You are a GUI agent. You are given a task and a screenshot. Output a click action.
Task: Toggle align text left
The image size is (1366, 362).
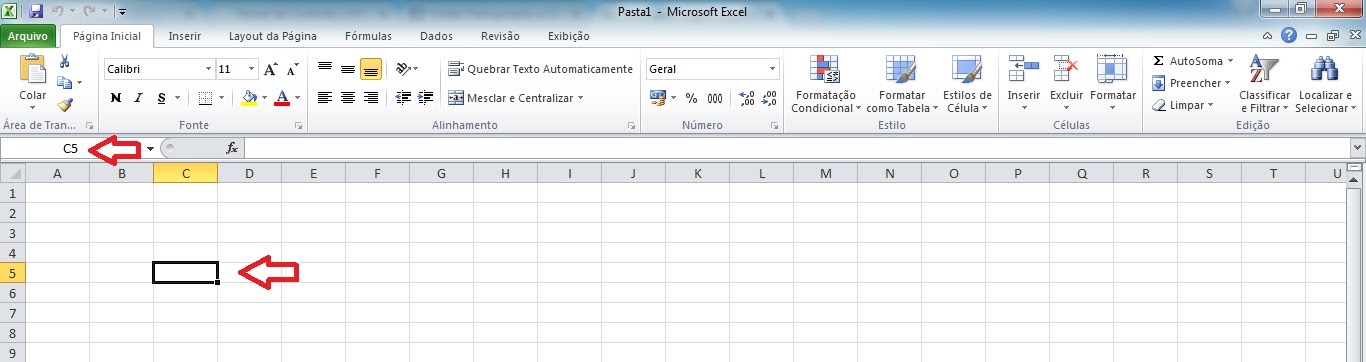tap(325, 98)
